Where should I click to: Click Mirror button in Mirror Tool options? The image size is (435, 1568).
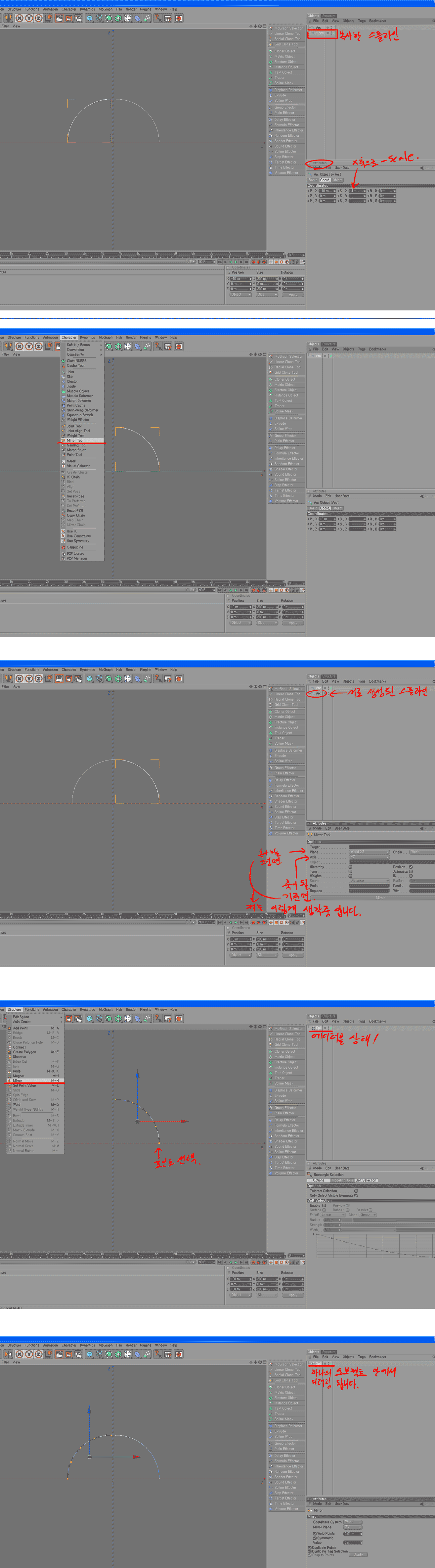click(x=380, y=898)
